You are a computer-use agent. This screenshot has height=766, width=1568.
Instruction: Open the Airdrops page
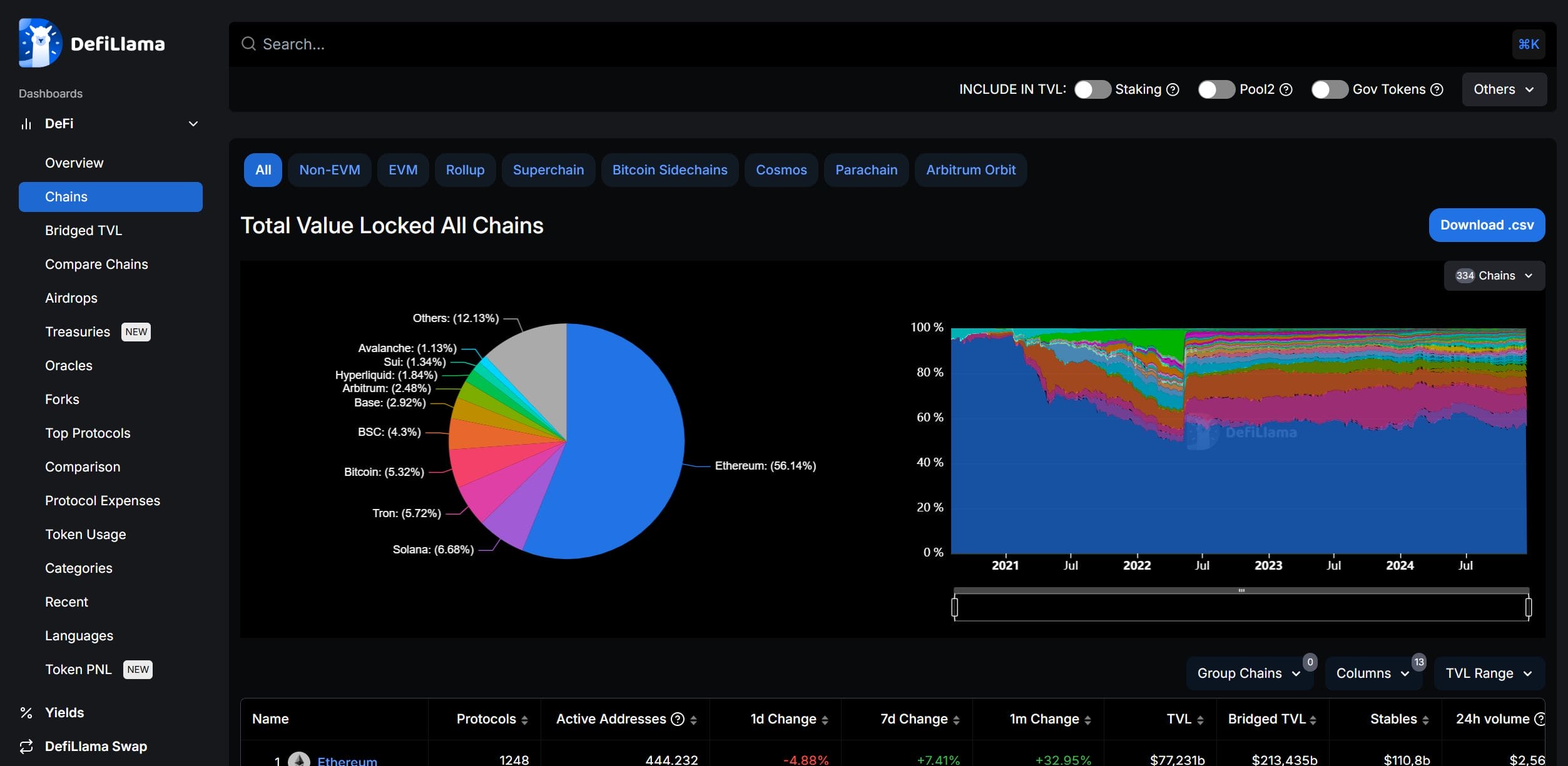pos(71,298)
